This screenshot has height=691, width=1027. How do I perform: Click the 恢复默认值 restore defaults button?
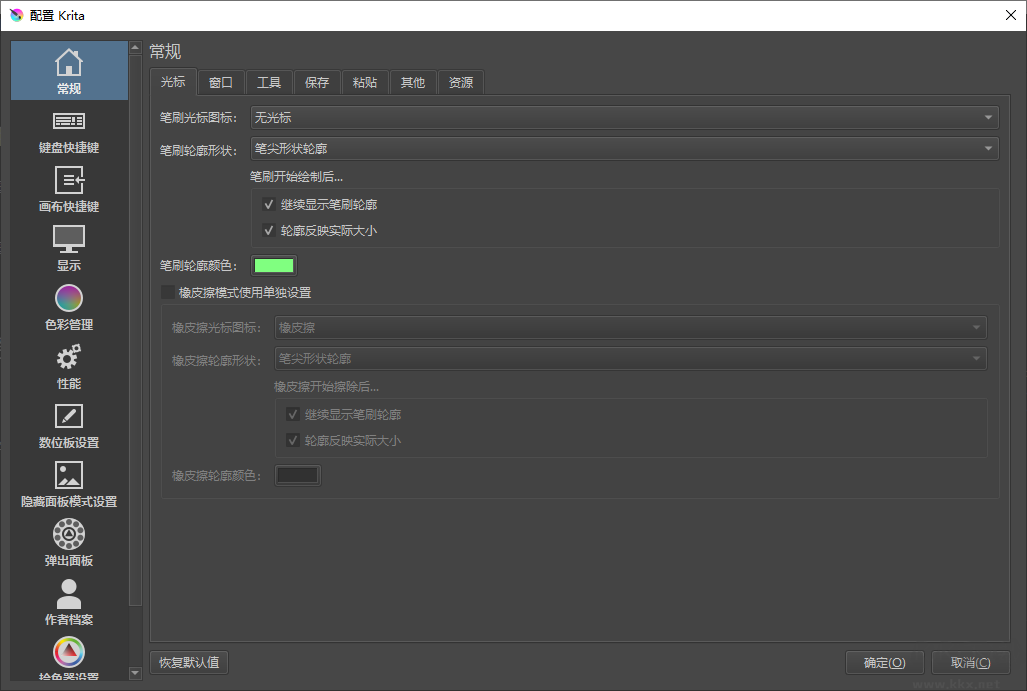[x=189, y=662]
